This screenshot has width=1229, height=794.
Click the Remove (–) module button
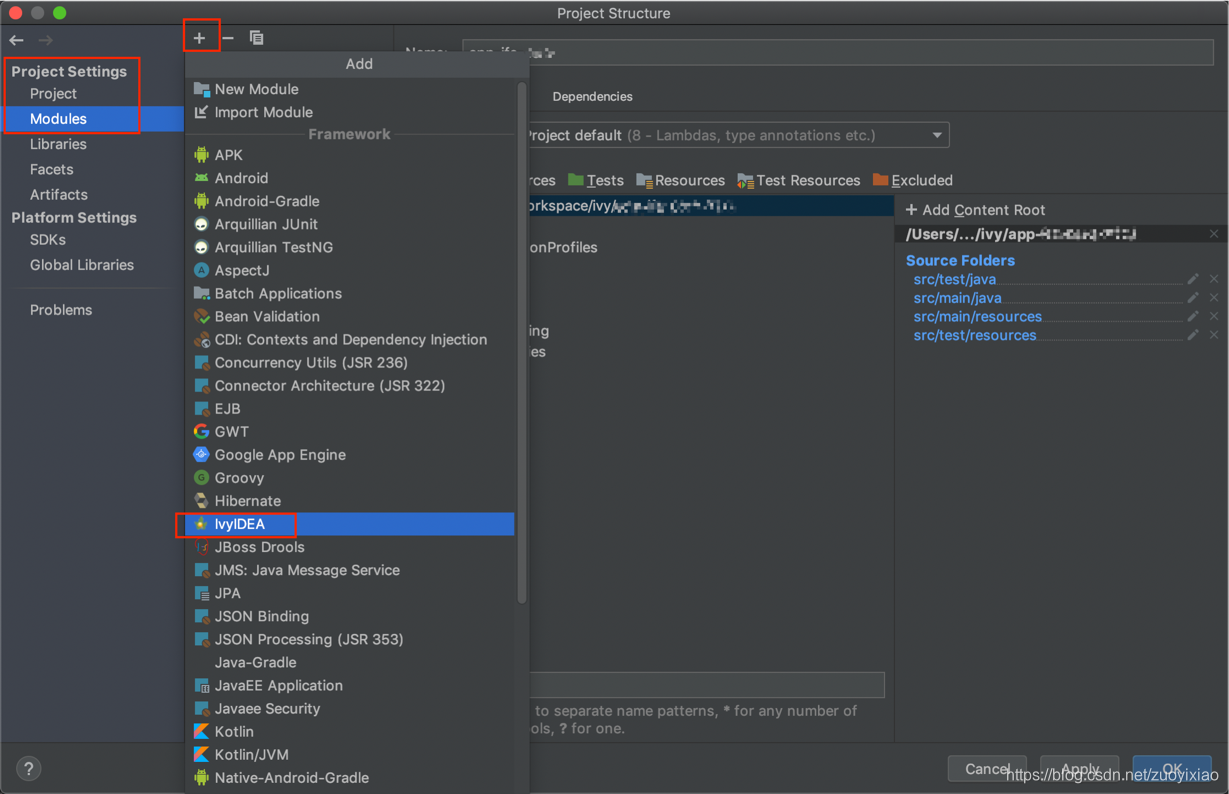228,38
